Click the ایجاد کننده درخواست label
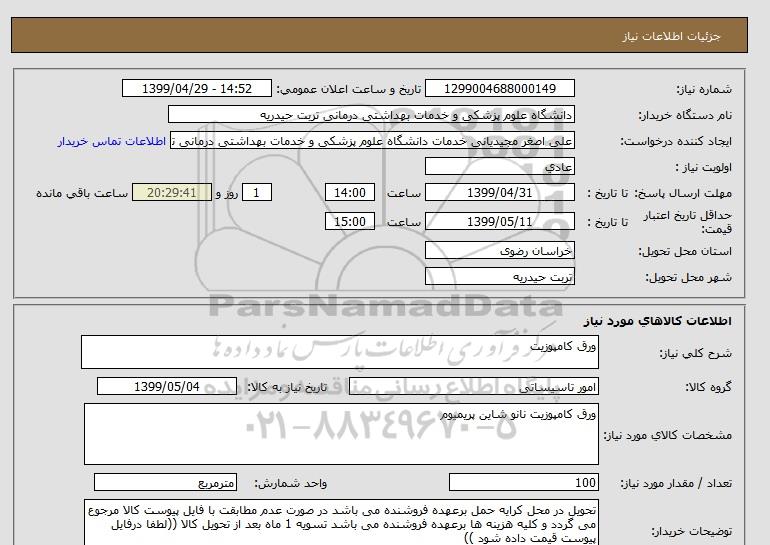 tap(676, 142)
